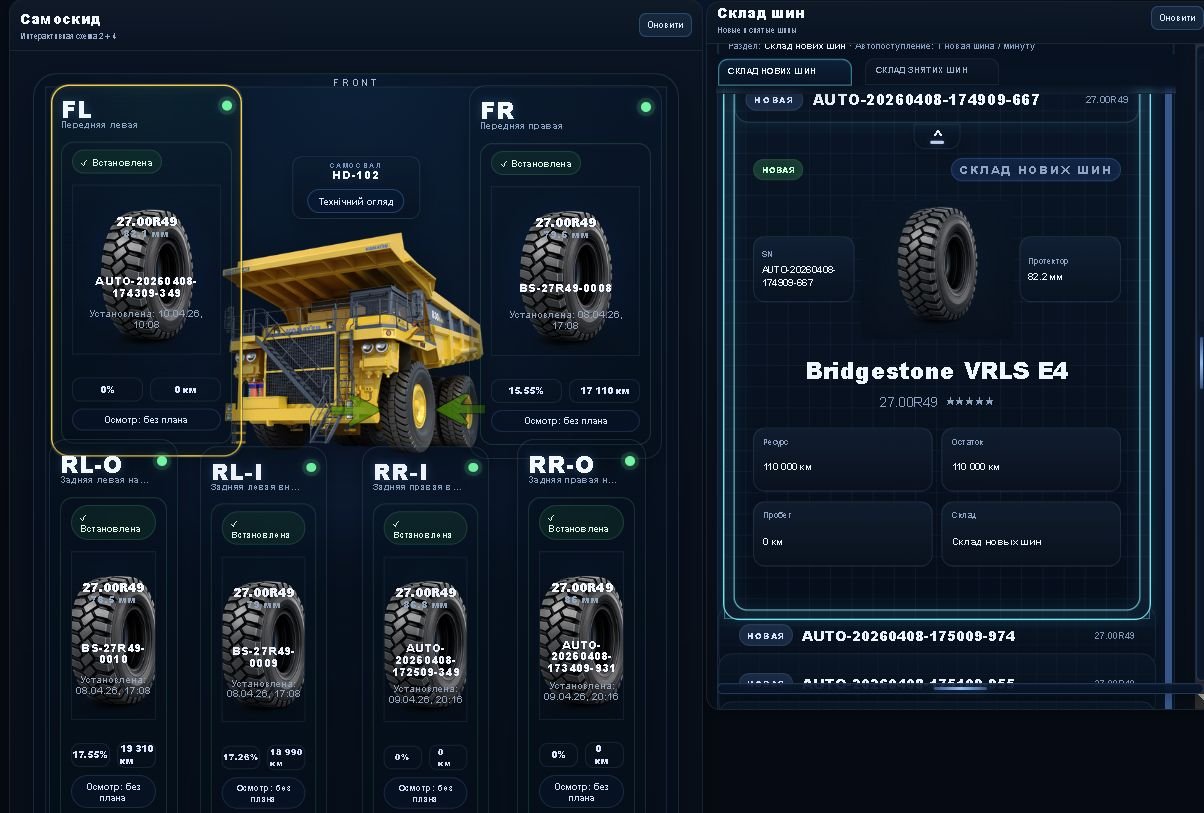This screenshot has width=1204, height=813.
Task: Click FL Встановлена status badge
Action: click(117, 162)
